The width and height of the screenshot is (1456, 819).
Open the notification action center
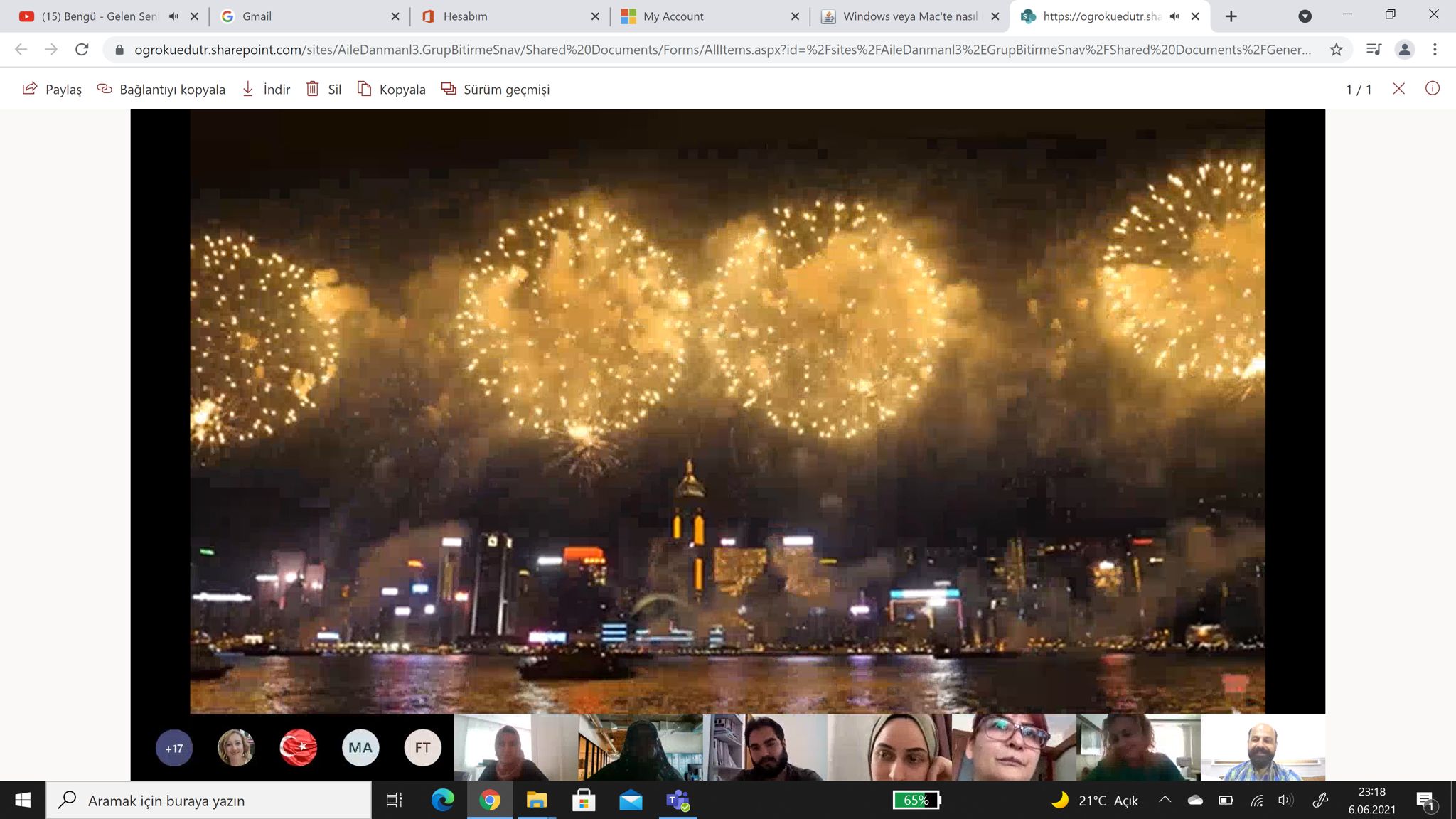pyautogui.click(x=1426, y=801)
